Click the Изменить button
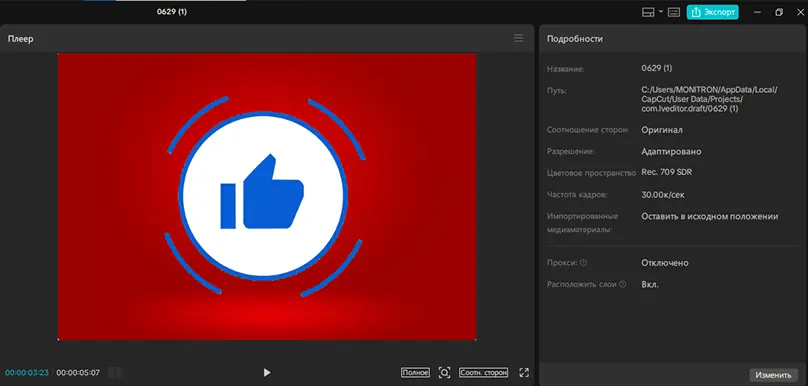Image resolution: width=808 pixels, height=386 pixels. (773, 375)
